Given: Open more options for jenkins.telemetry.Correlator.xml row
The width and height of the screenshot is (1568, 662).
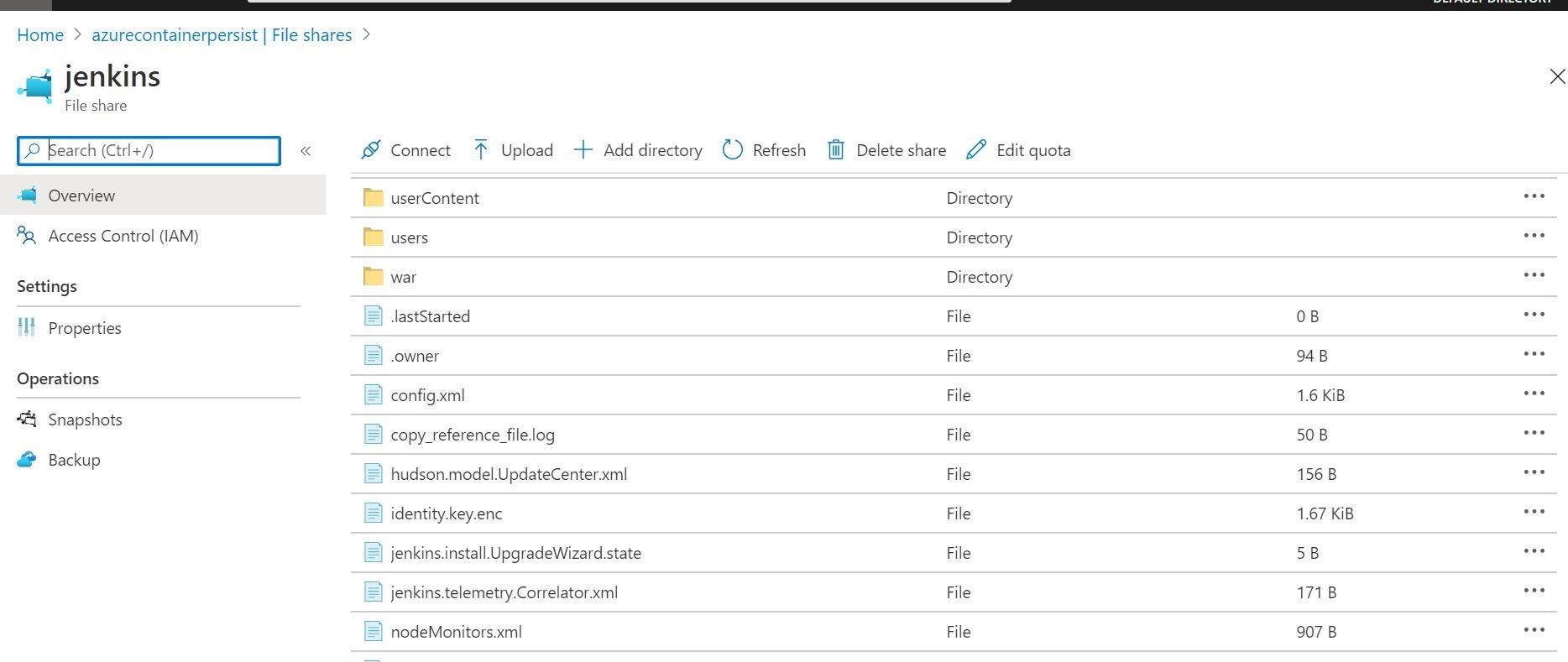Looking at the screenshot, I should pyautogui.click(x=1534, y=591).
